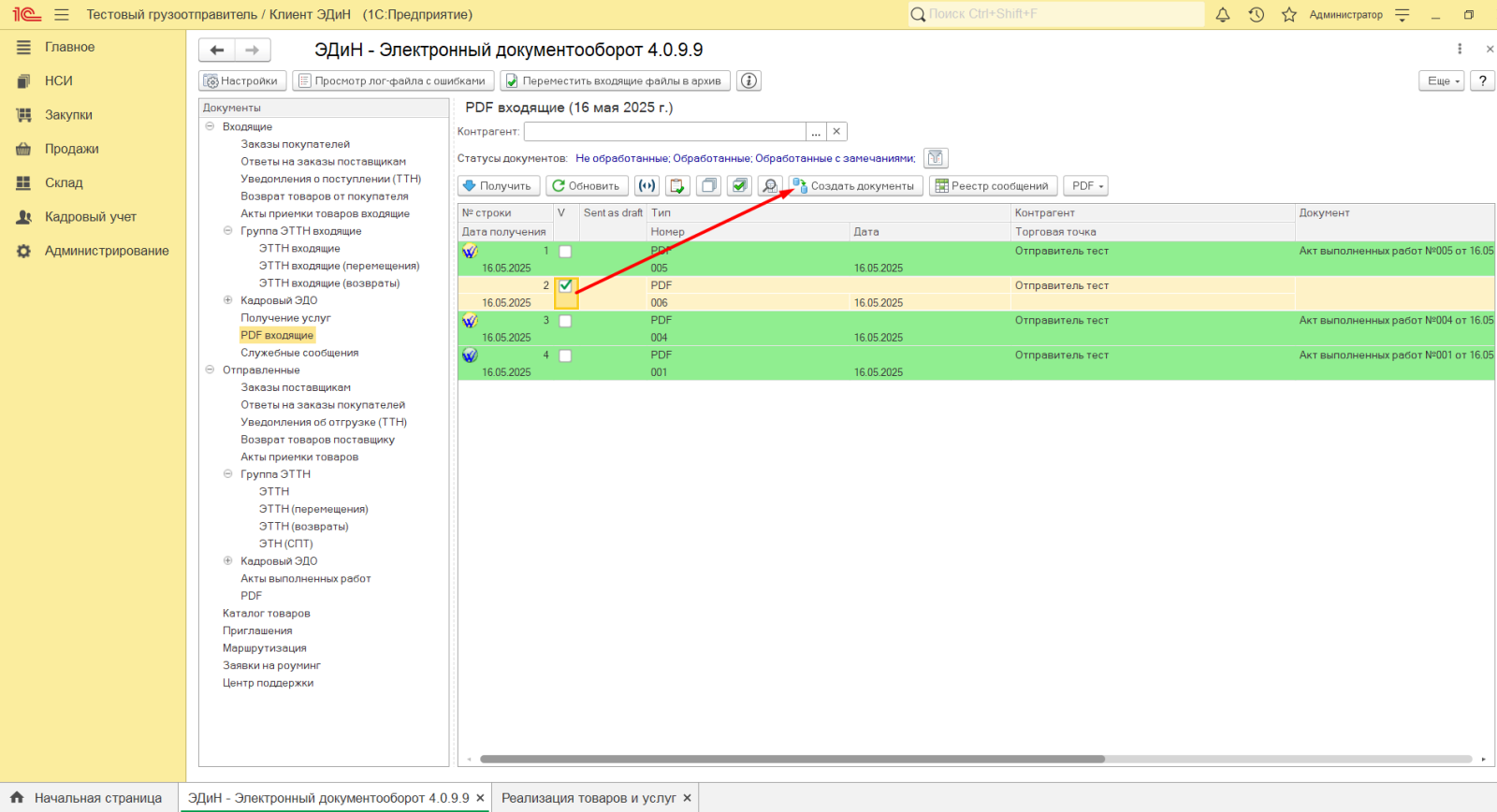This screenshot has width=1497, height=812.
Task: Collapse the Отправленные tree node
Action: click(x=210, y=370)
